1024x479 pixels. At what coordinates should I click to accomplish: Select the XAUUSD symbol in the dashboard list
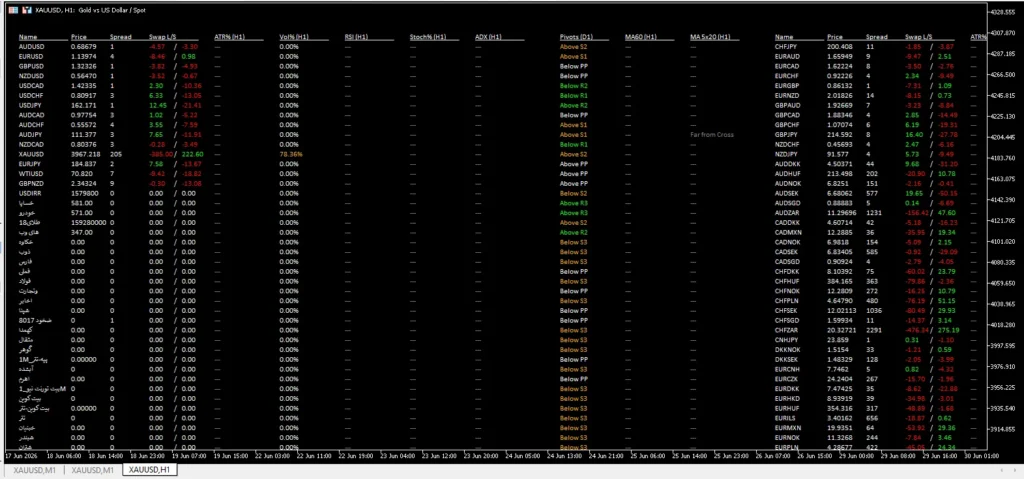tap(31, 154)
